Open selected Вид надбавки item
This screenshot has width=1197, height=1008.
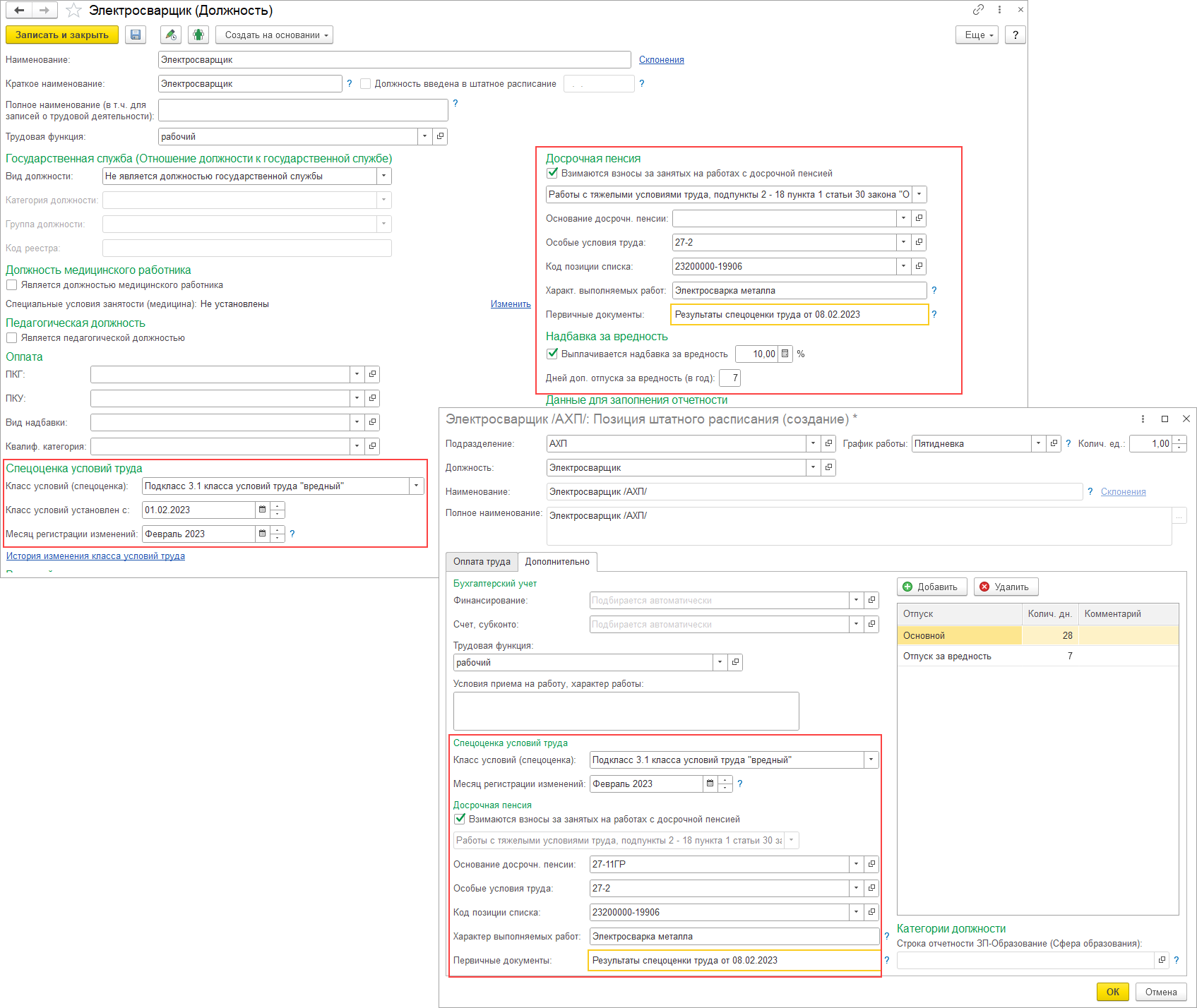click(x=372, y=422)
